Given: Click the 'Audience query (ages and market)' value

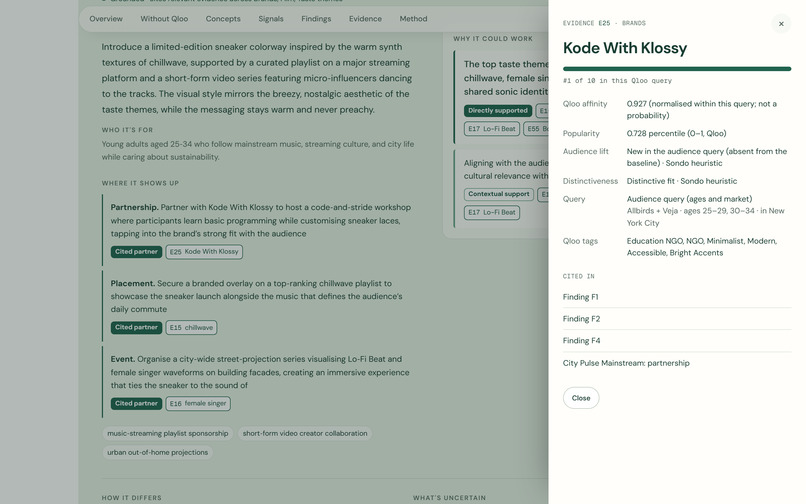Looking at the screenshot, I should coord(689,199).
